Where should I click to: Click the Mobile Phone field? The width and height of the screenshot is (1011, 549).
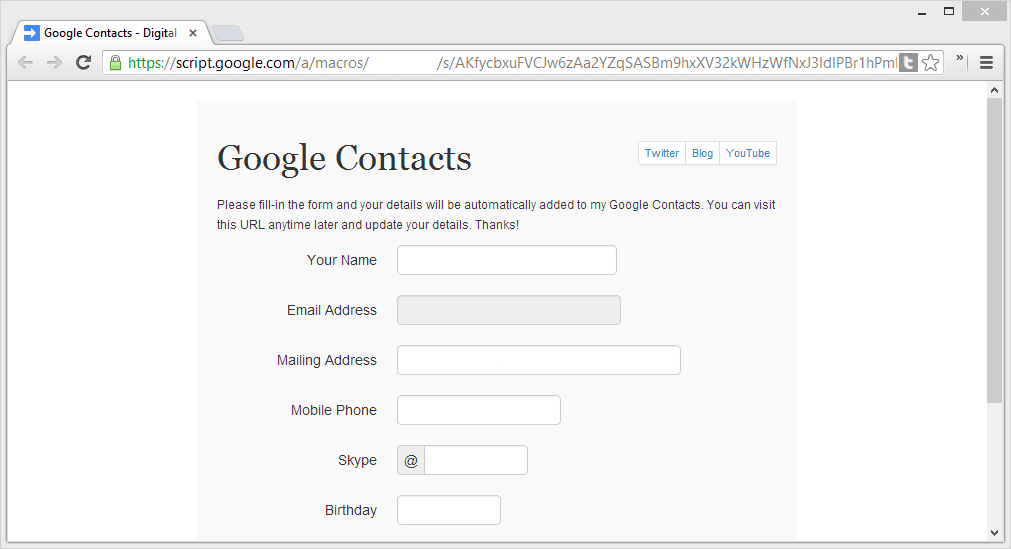coord(479,410)
